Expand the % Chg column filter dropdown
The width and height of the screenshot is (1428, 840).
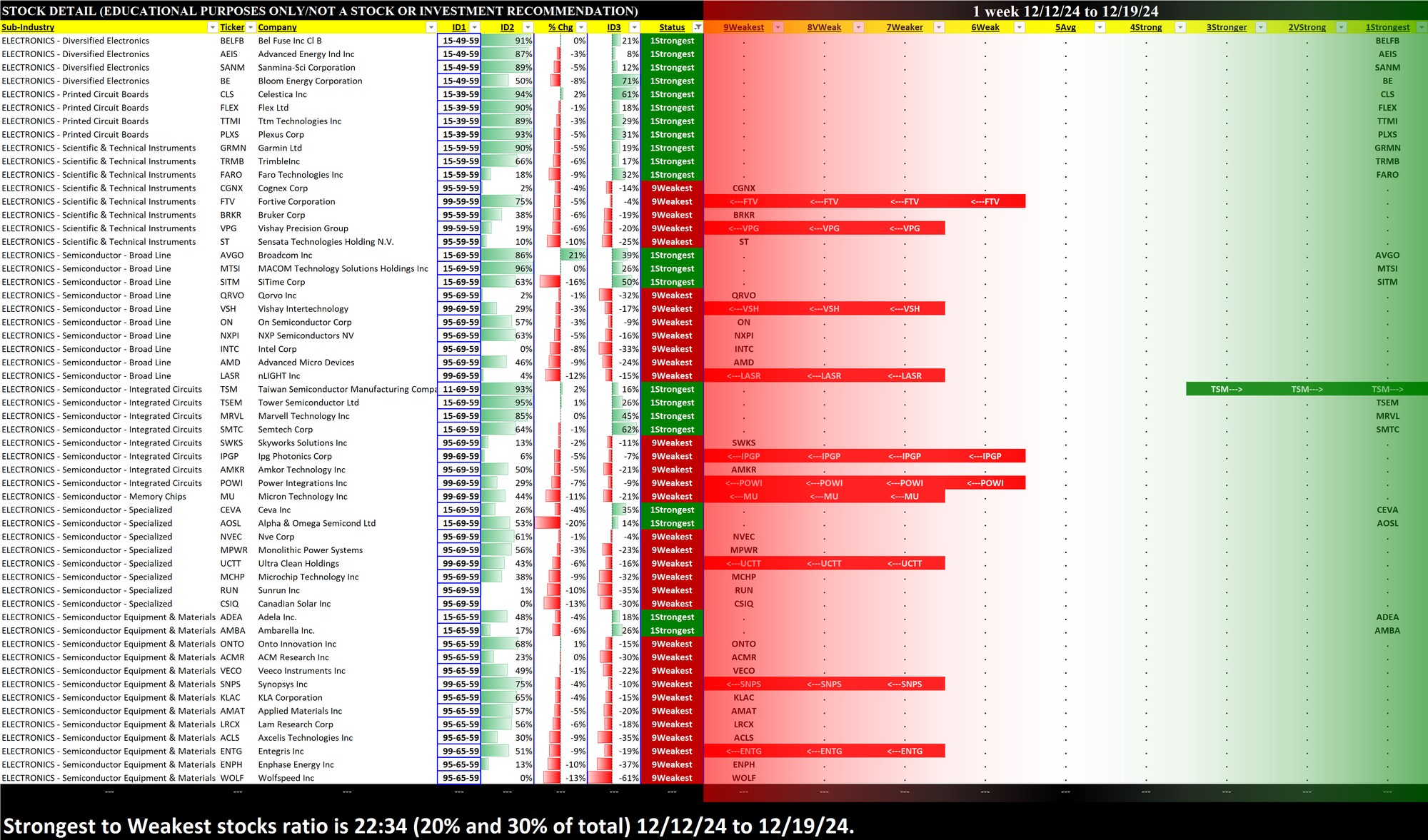(581, 27)
